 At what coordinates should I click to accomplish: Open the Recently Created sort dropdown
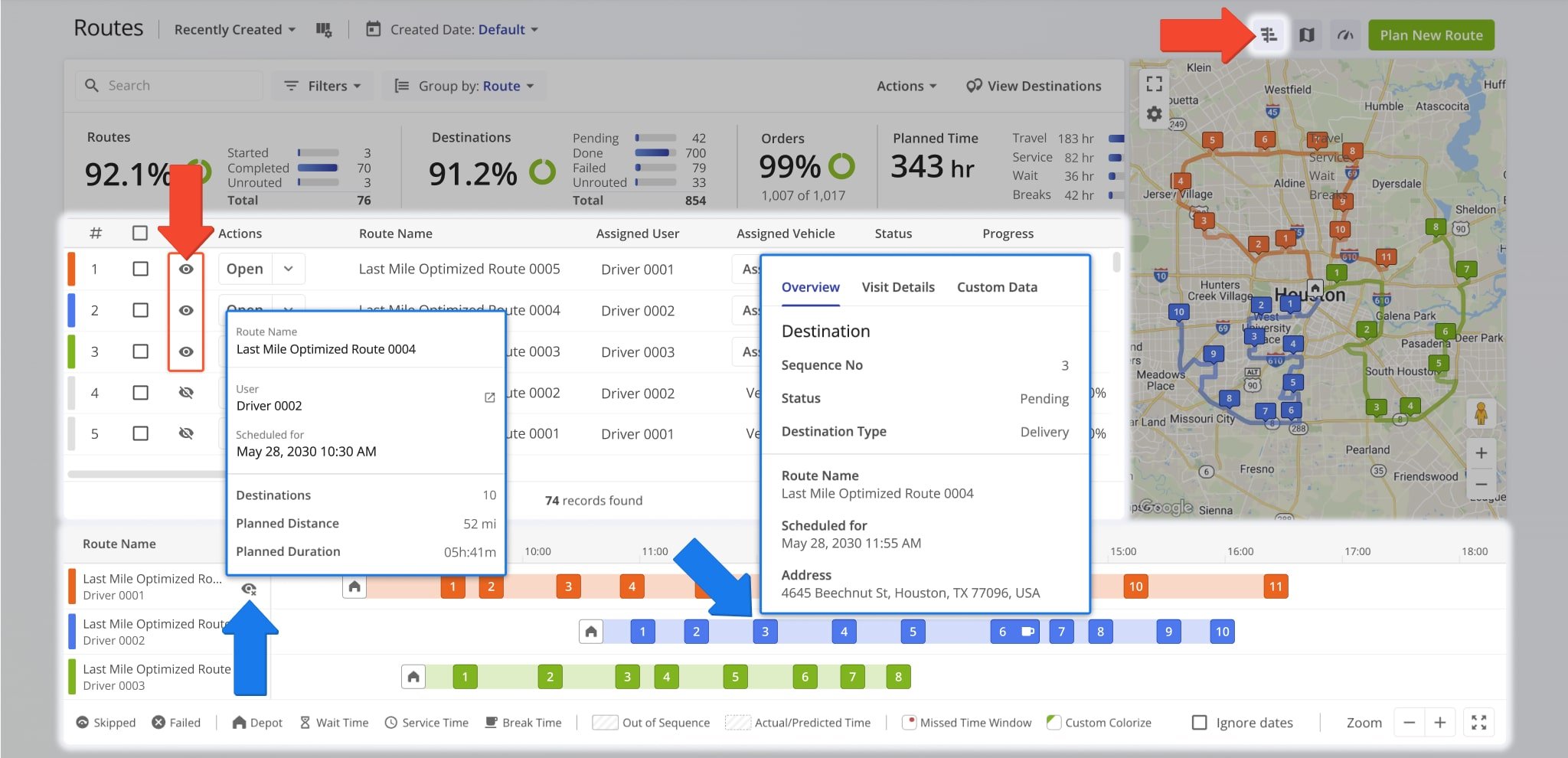[x=234, y=29]
